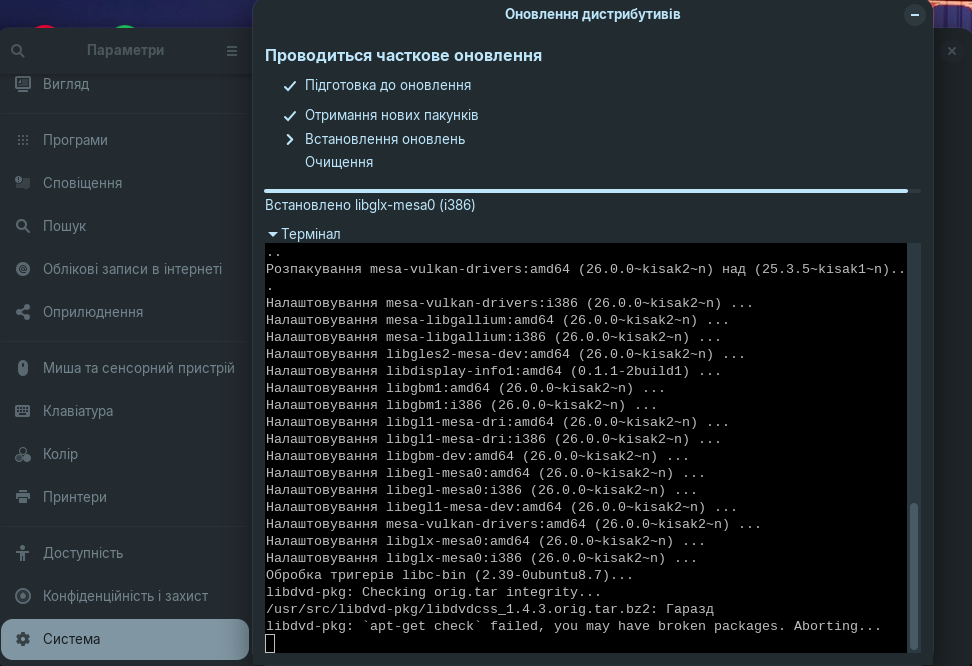Collapse the Термінал section
This screenshot has width=972, height=666.
273,234
